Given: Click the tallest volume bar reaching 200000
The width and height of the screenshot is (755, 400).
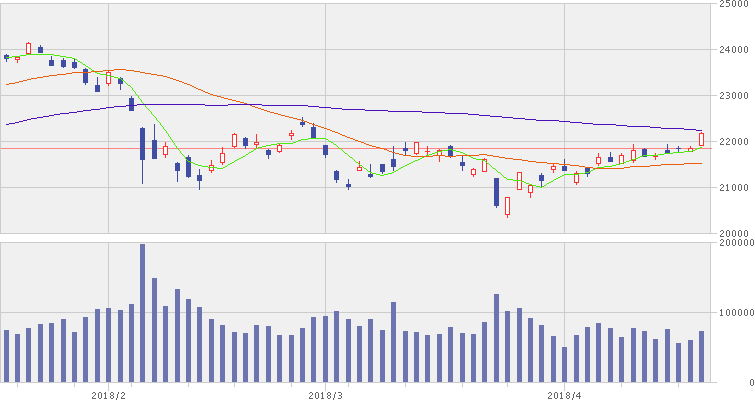Looking at the screenshot, I should pyautogui.click(x=143, y=313).
